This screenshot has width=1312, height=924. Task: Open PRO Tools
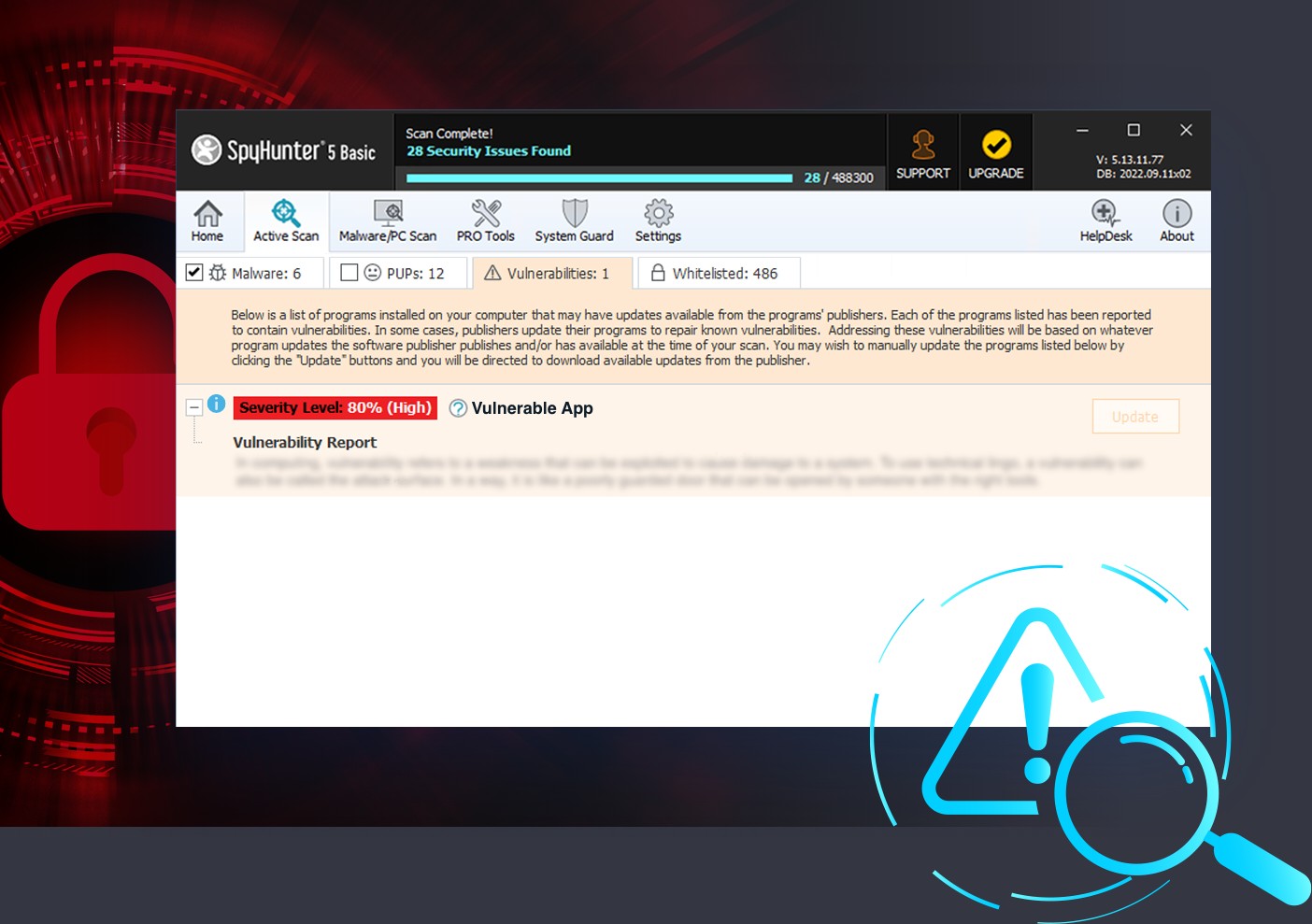(485, 220)
